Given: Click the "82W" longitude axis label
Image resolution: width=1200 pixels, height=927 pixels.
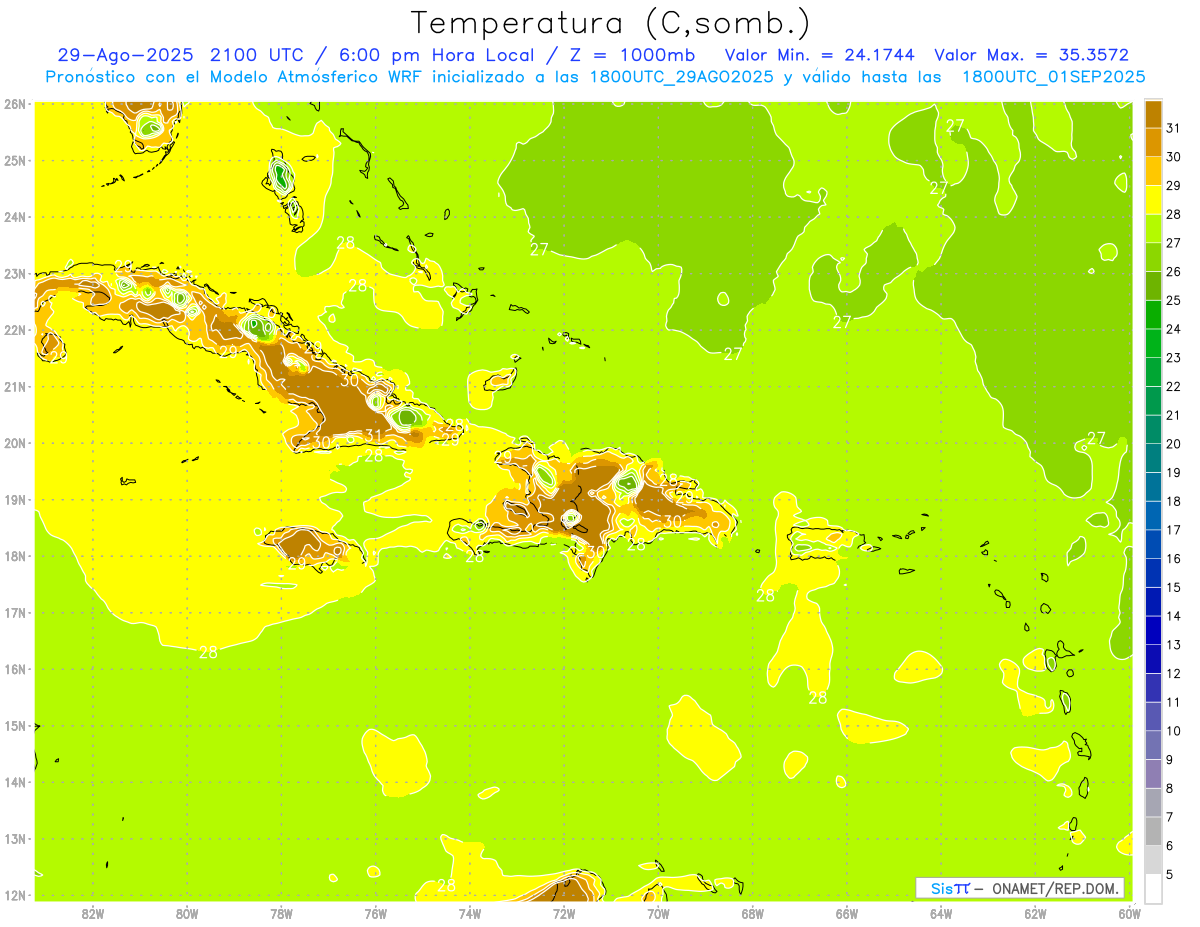Looking at the screenshot, I should click(x=92, y=913).
